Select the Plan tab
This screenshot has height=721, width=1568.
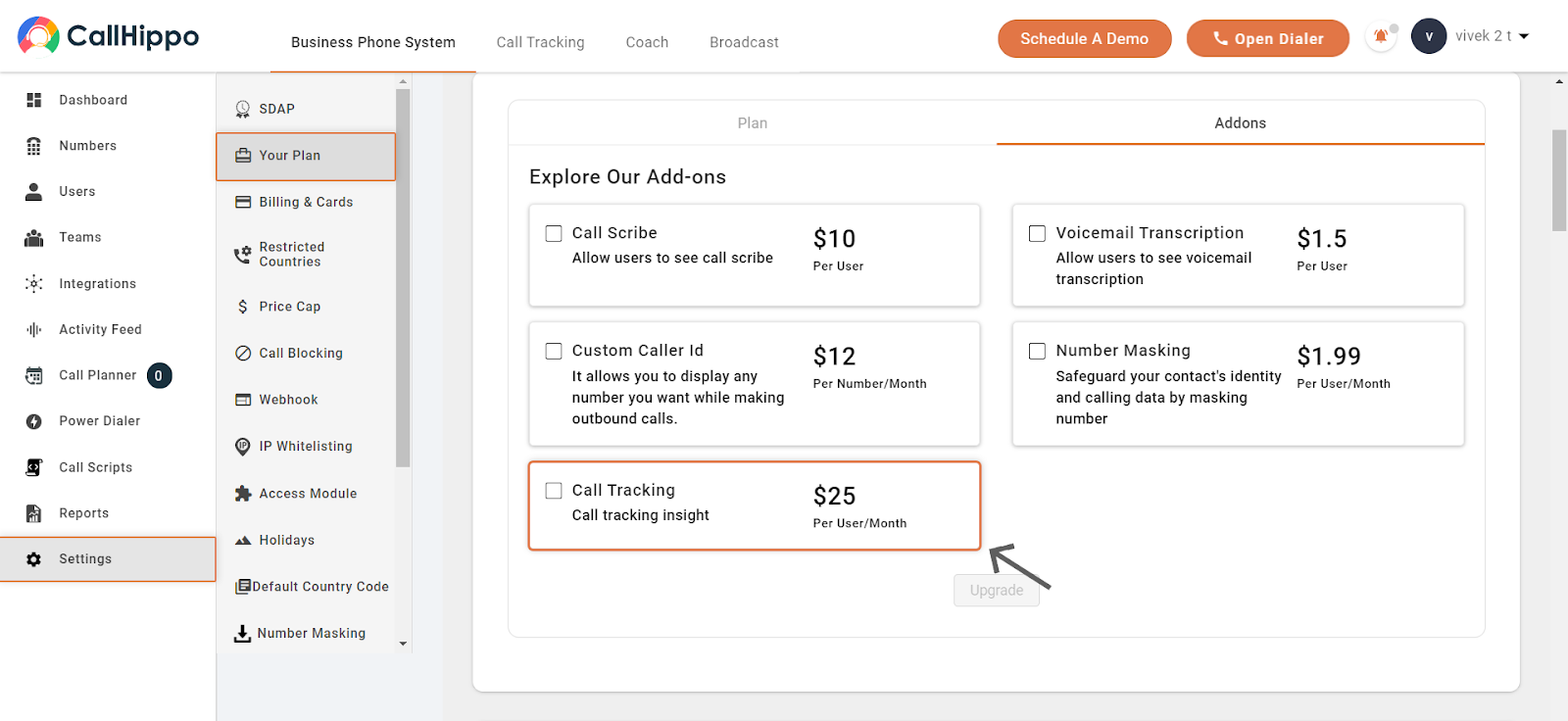click(753, 122)
